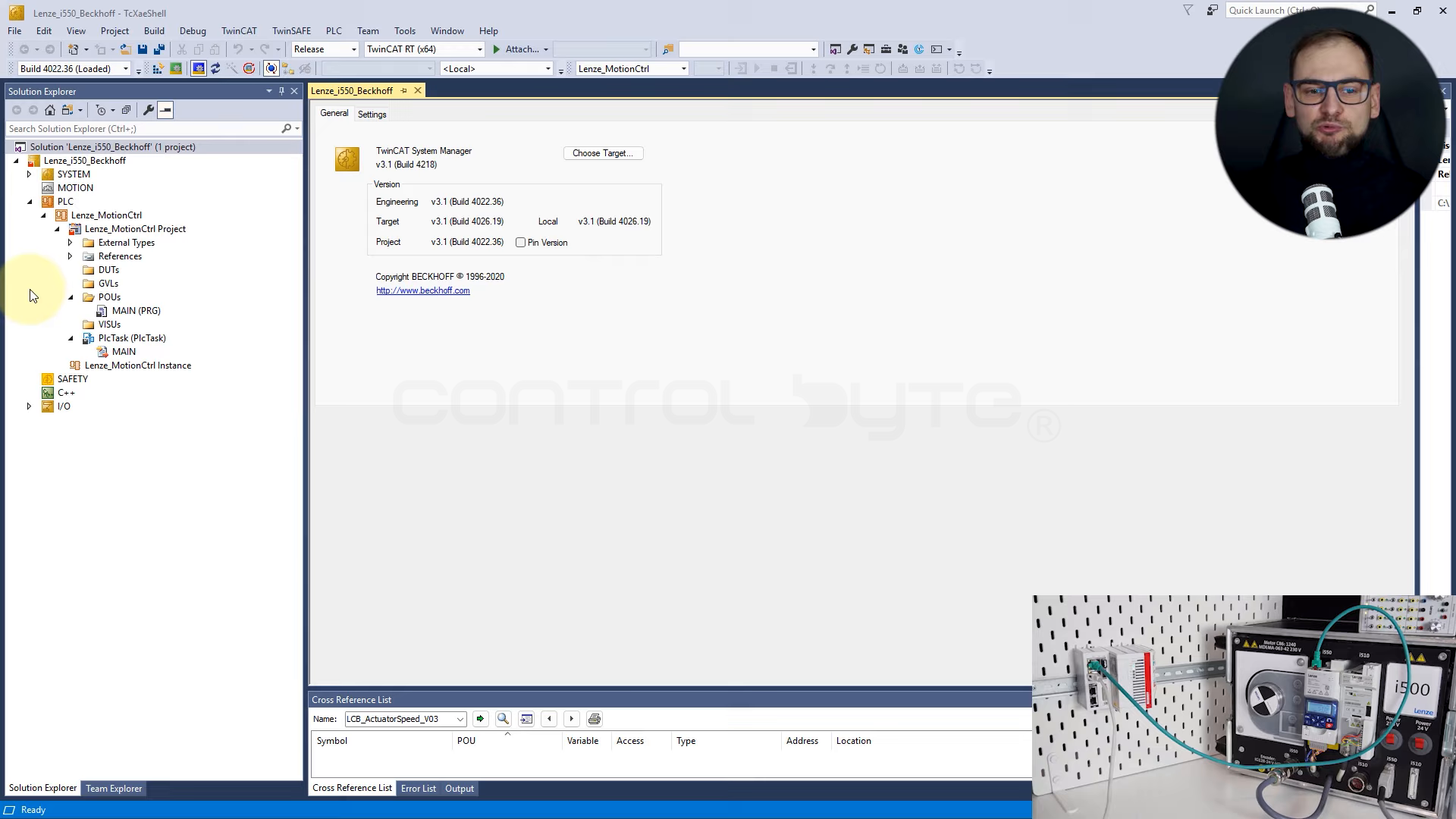Click the Home icon in Solution Explorer
Viewport: 1456px width, 819px height.
coord(50,110)
